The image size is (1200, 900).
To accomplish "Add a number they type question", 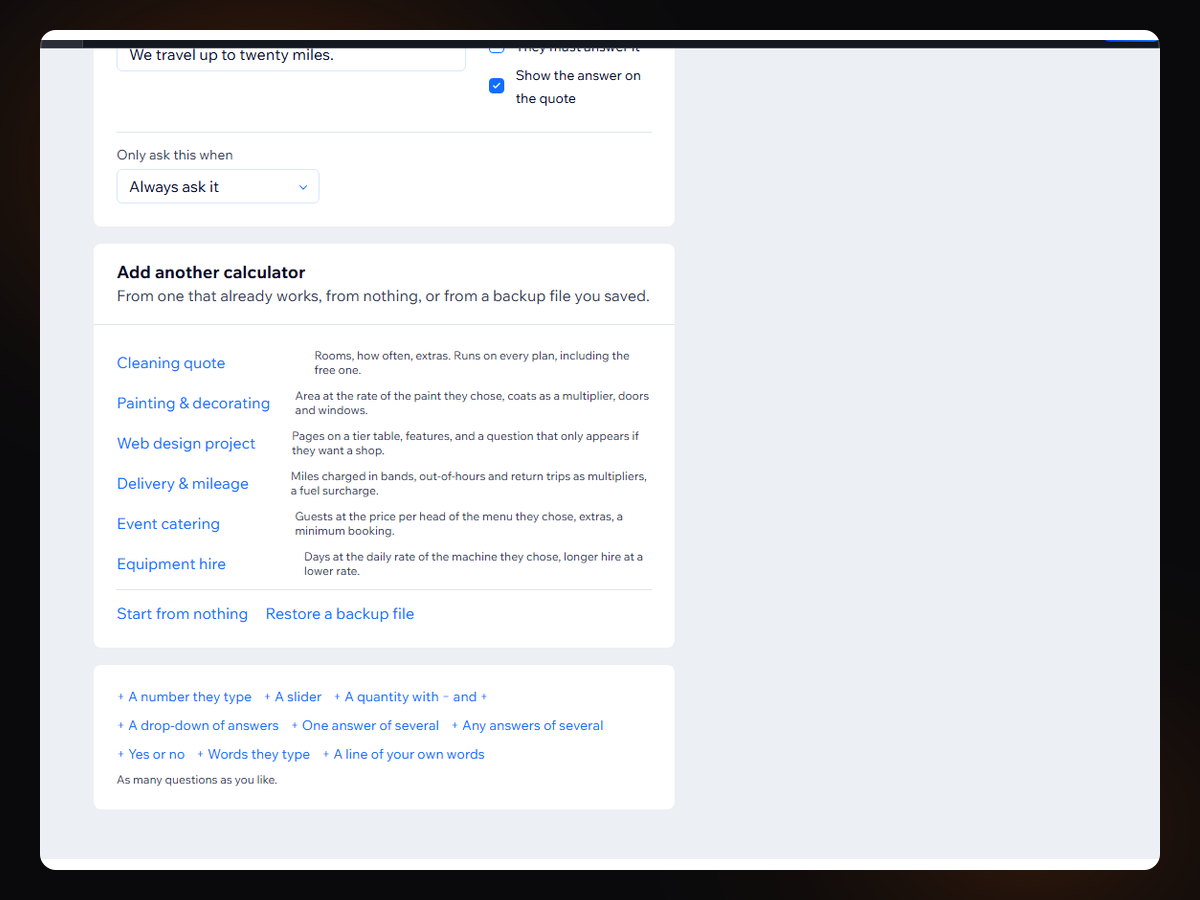I will click(184, 697).
